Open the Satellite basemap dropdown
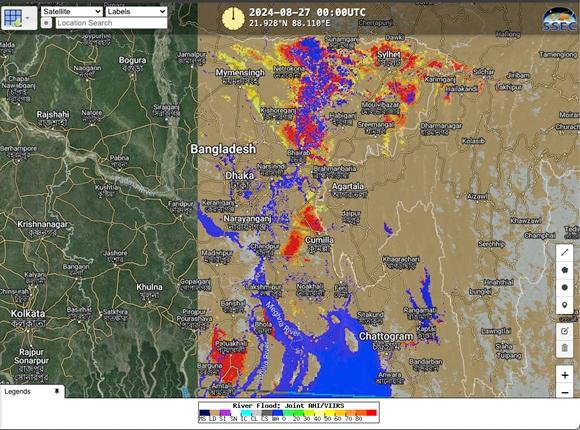The image size is (580, 430). pyautogui.click(x=72, y=11)
